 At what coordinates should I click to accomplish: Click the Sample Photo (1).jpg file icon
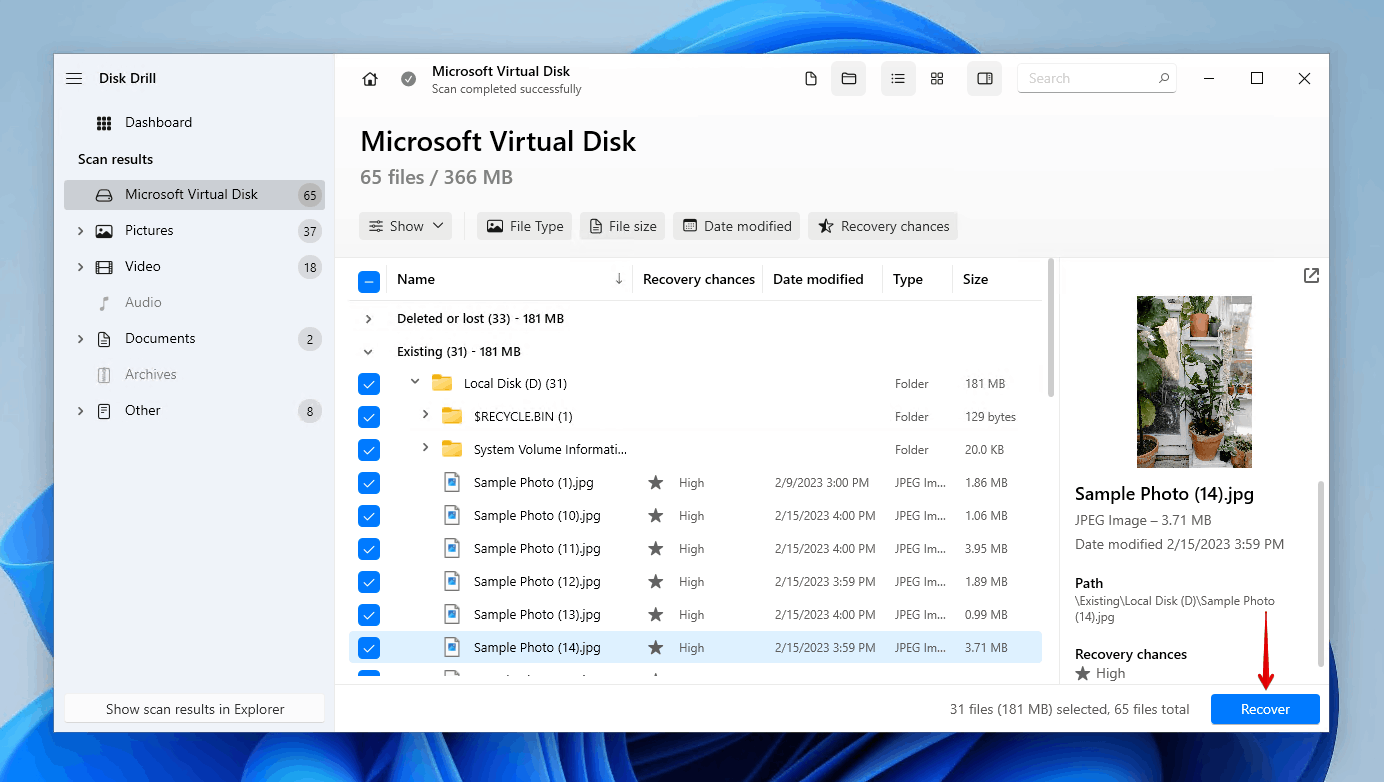452,482
